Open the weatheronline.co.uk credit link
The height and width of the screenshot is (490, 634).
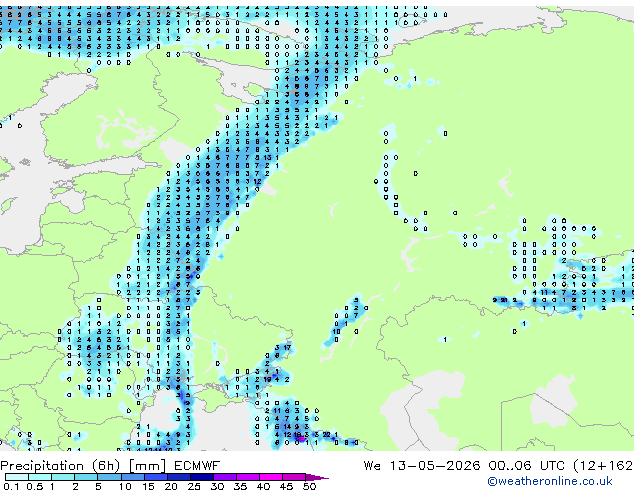(550, 481)
